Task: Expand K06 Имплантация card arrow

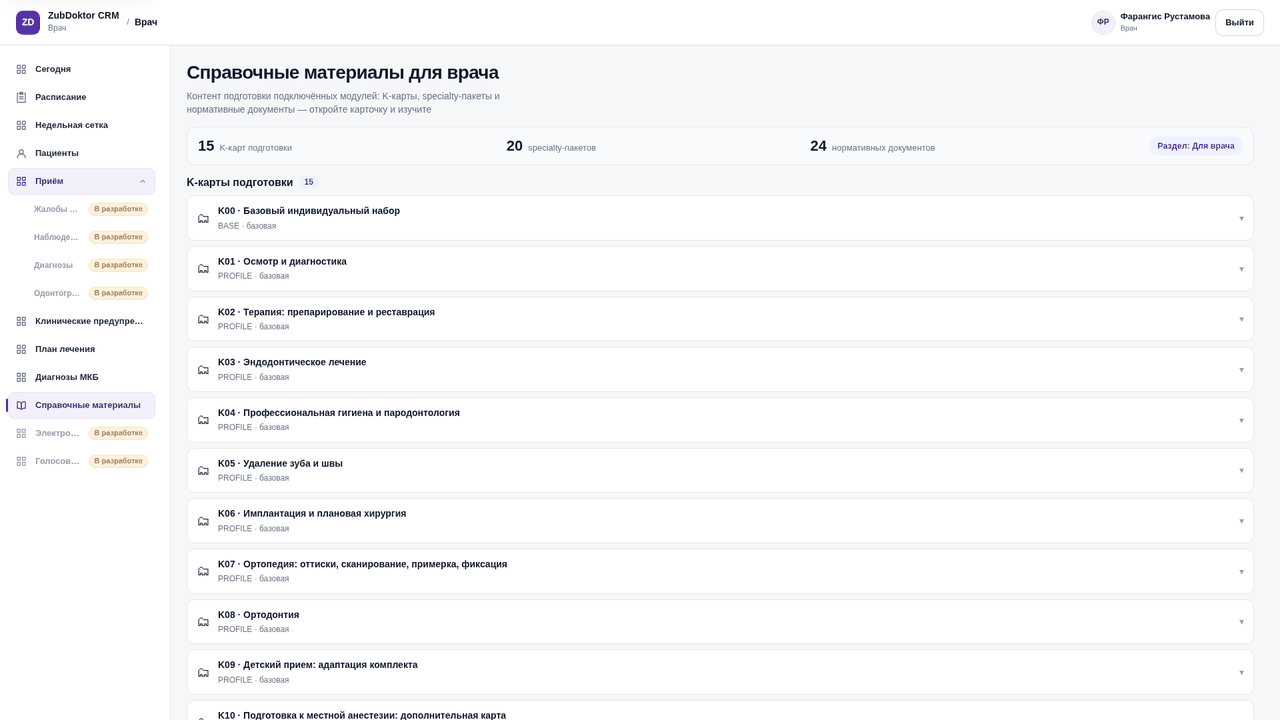Action: [x=1241, y=521]
